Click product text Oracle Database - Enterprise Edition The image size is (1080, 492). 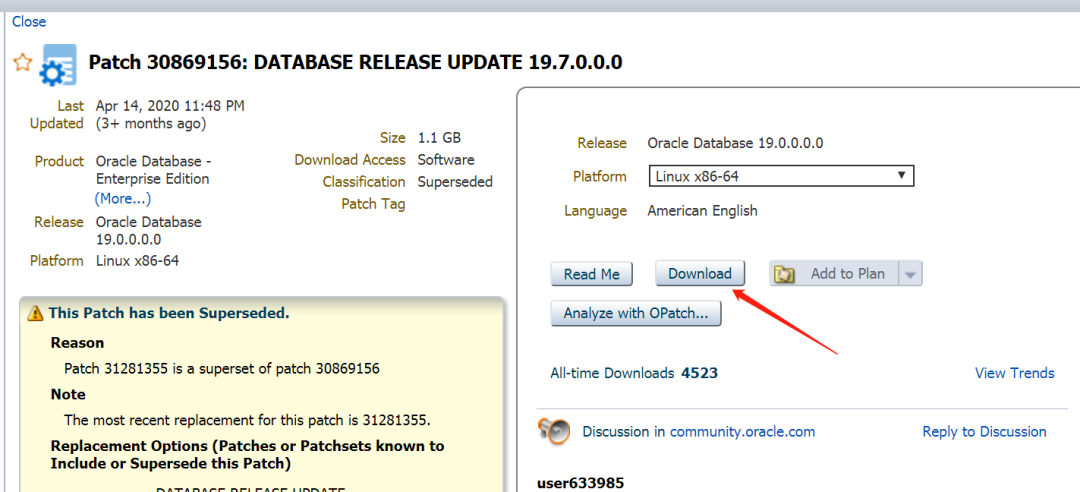tap(154, 170)
